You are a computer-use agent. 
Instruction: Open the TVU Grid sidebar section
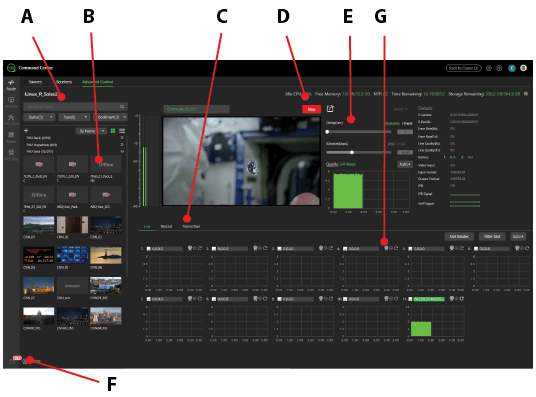pyautogui.click(x=11, y=120)
